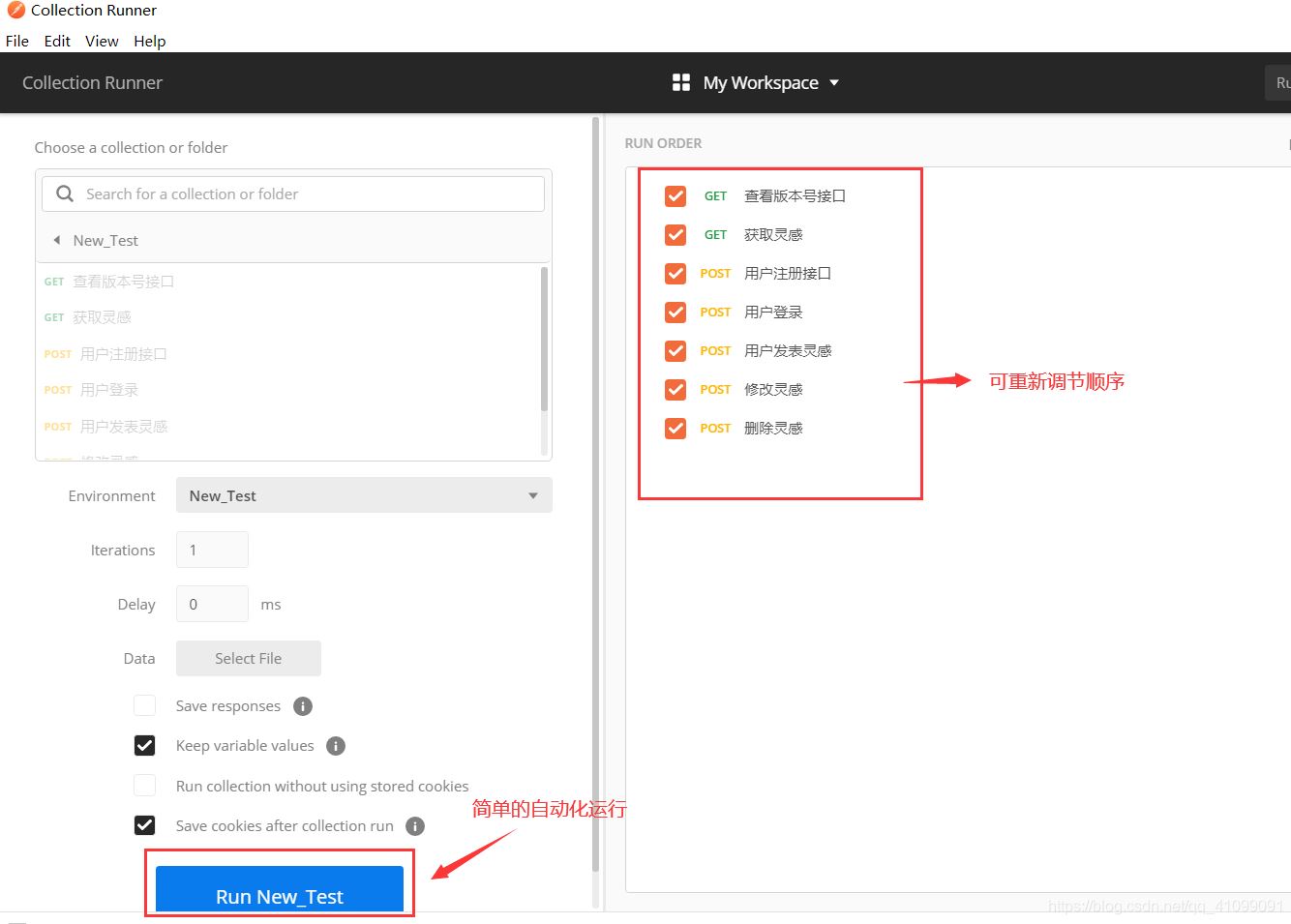Click the left panel vertical scrollbar
Screen dimensions: 1291x924
595,493
